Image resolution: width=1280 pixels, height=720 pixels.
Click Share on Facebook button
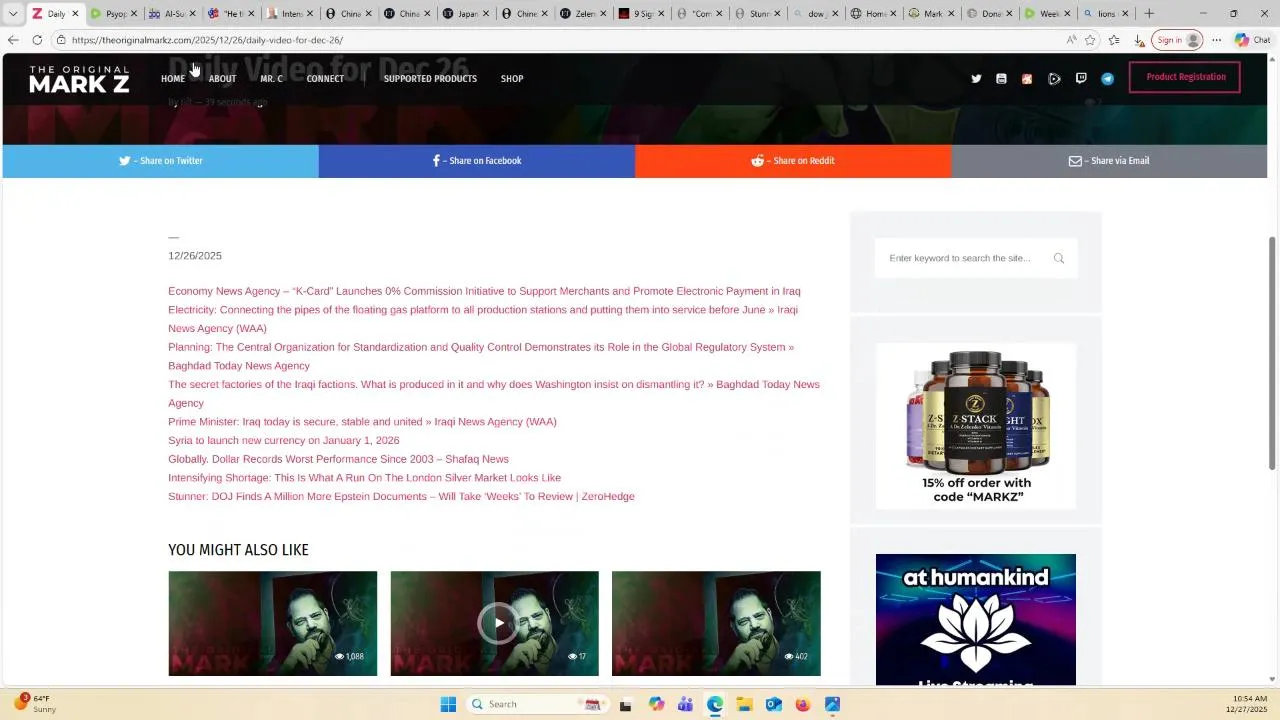[477, 161]
